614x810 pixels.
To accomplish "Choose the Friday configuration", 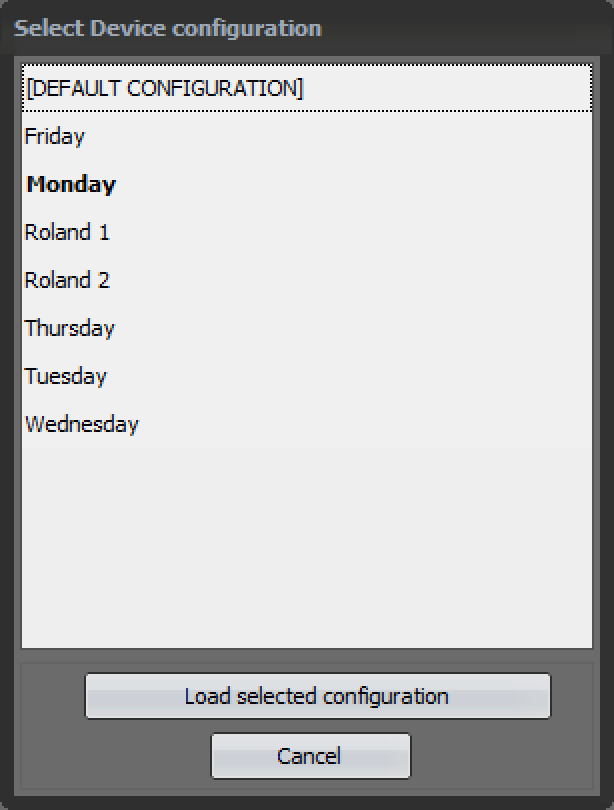I will pyautogui.click(x=307, y=136).
